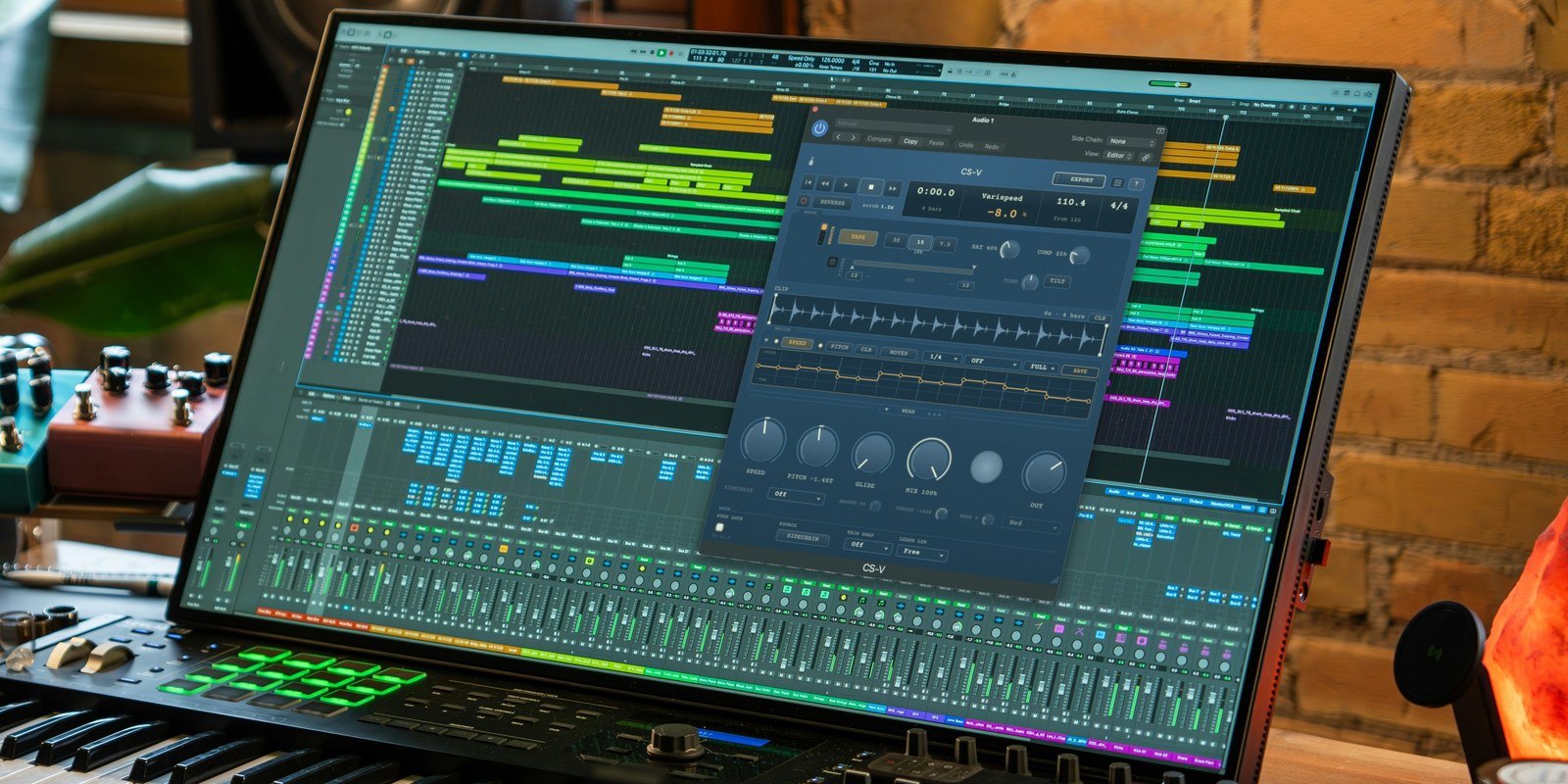Open the 1/4 grid dropdown
1568x784 pixels.
[x=941, y=358]
